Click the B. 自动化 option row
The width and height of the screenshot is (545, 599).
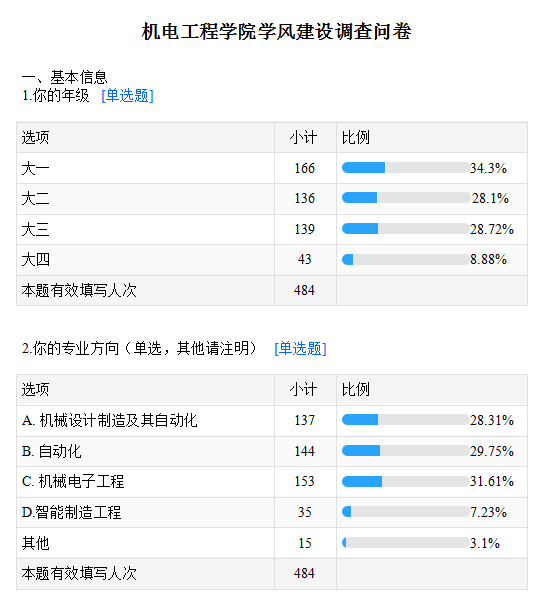tap(272, 451)
